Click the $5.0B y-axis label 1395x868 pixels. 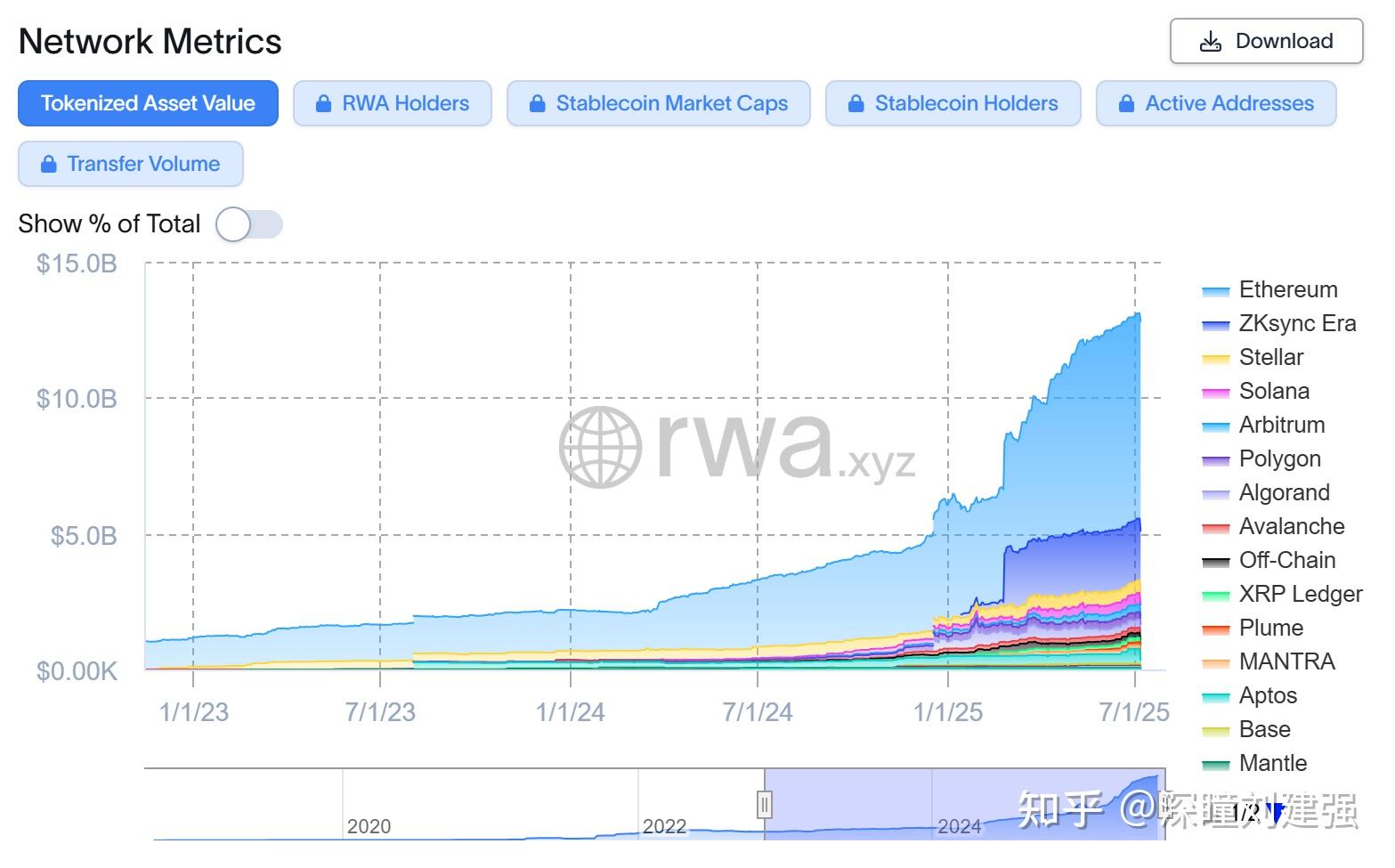coord(84,535)
